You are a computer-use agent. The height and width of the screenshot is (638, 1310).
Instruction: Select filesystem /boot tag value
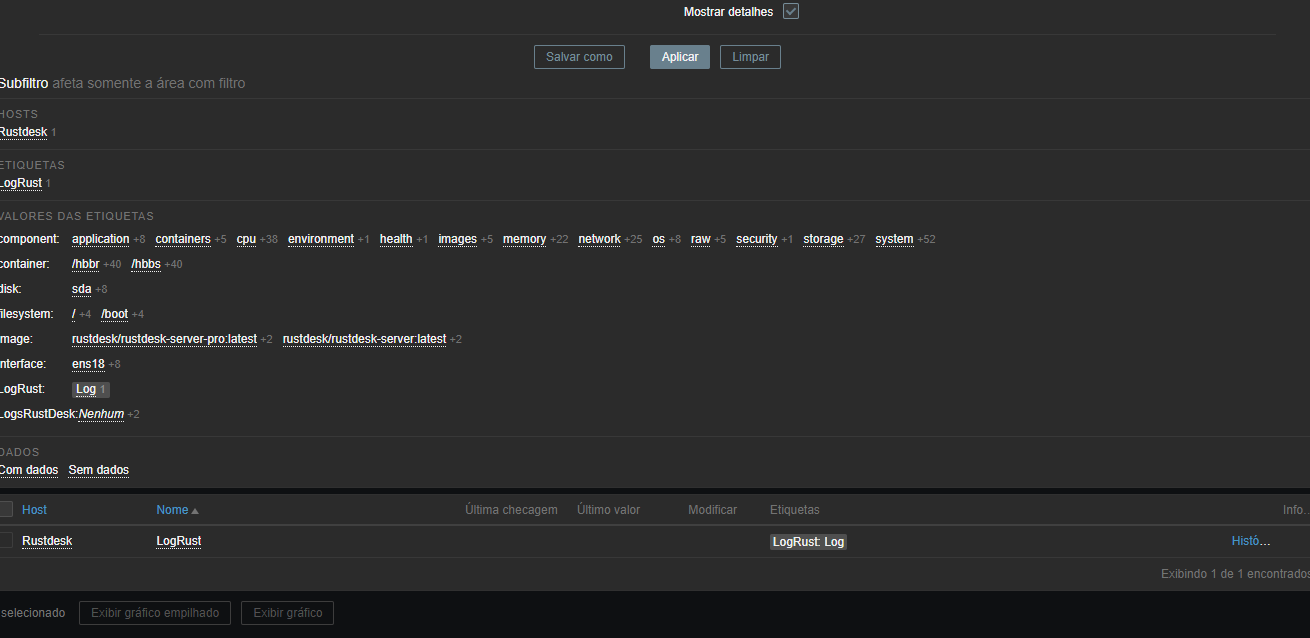[114, 314]
